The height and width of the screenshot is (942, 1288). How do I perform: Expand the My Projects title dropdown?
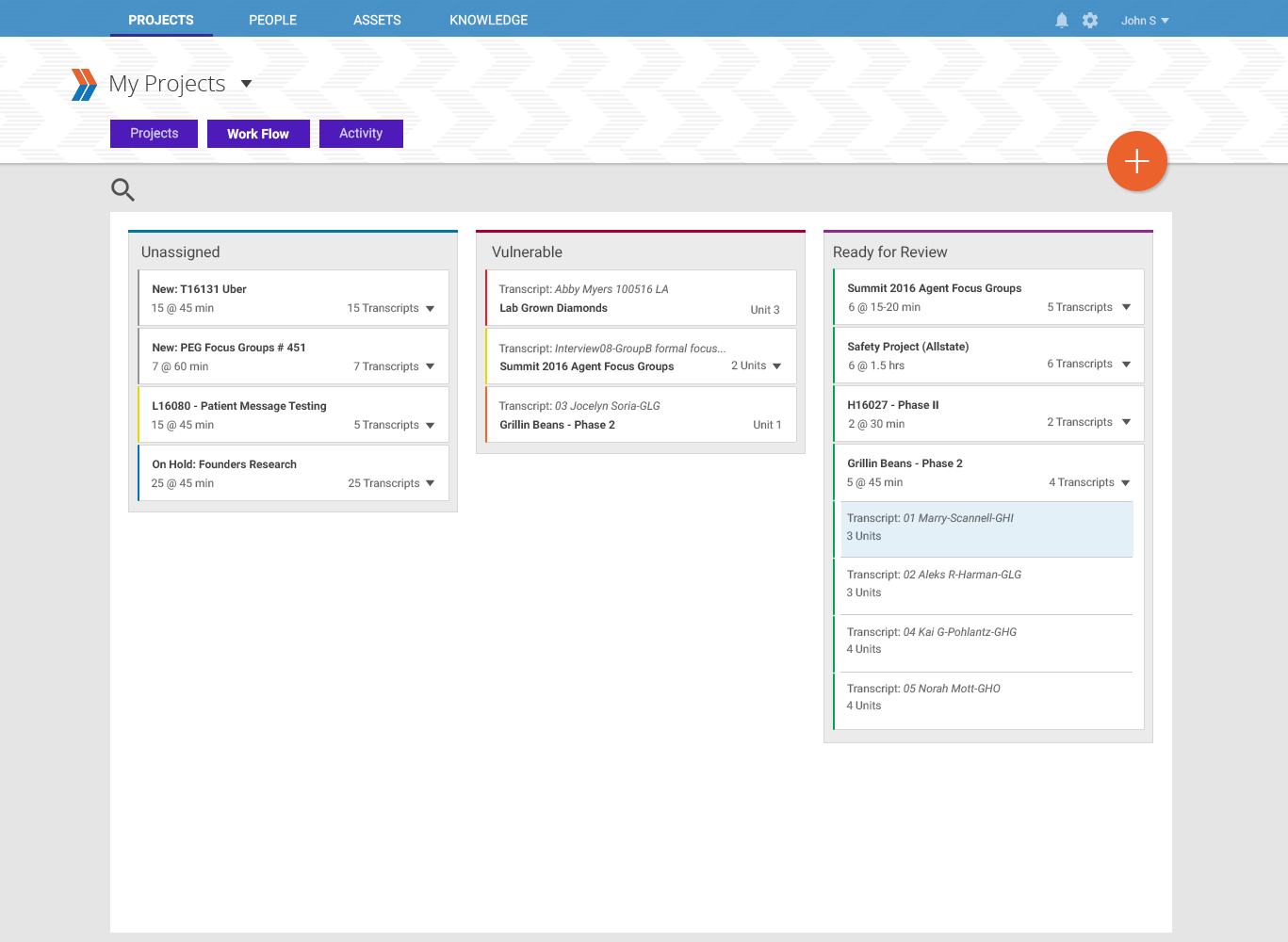coord(246,84)
